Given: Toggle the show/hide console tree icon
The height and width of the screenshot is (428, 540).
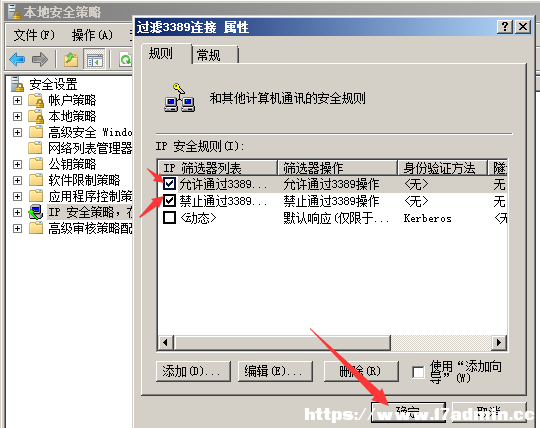Looking at the screenshot, I should point(95,60).
